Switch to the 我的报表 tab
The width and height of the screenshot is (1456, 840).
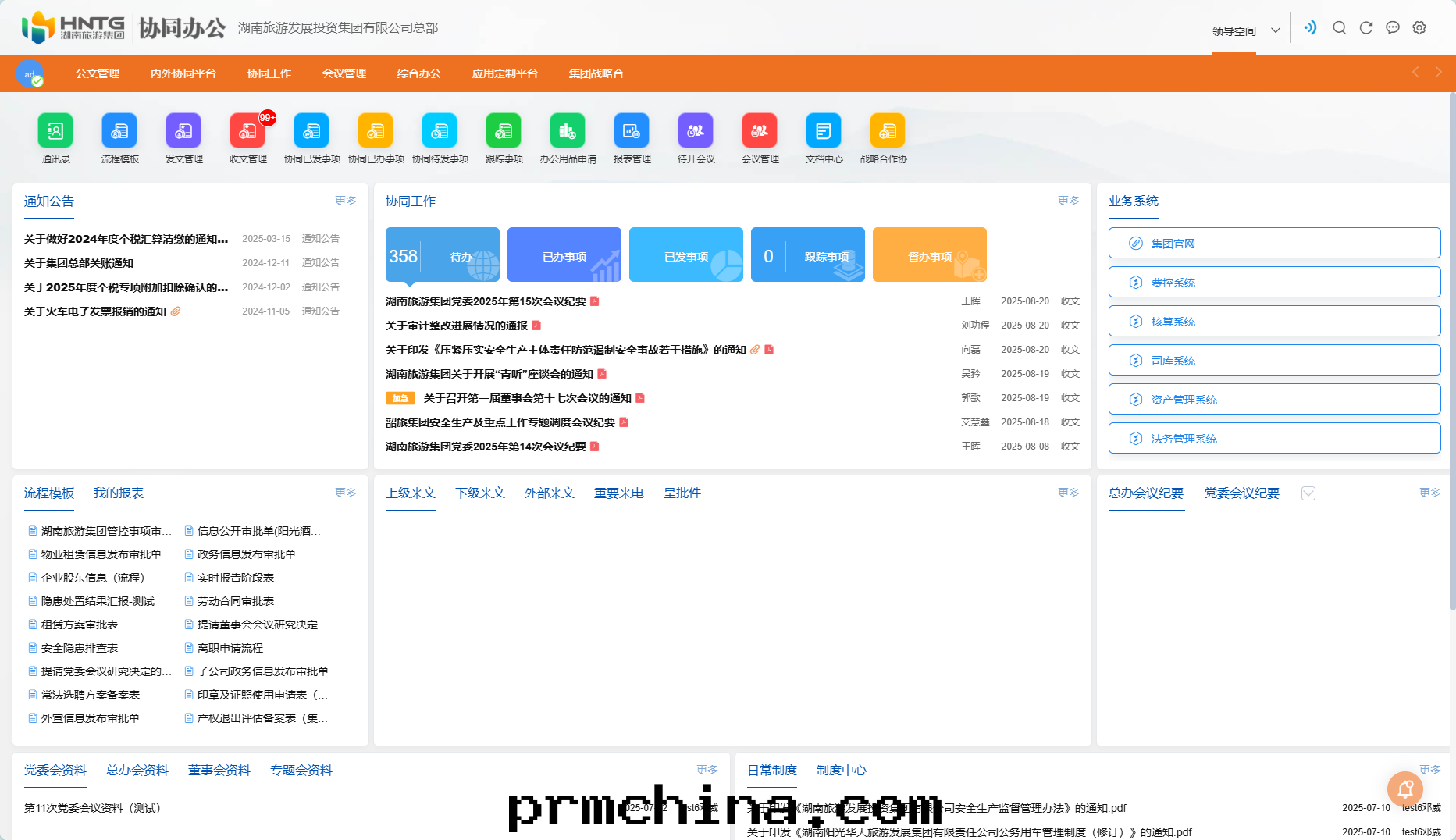[x=118, y=493]
